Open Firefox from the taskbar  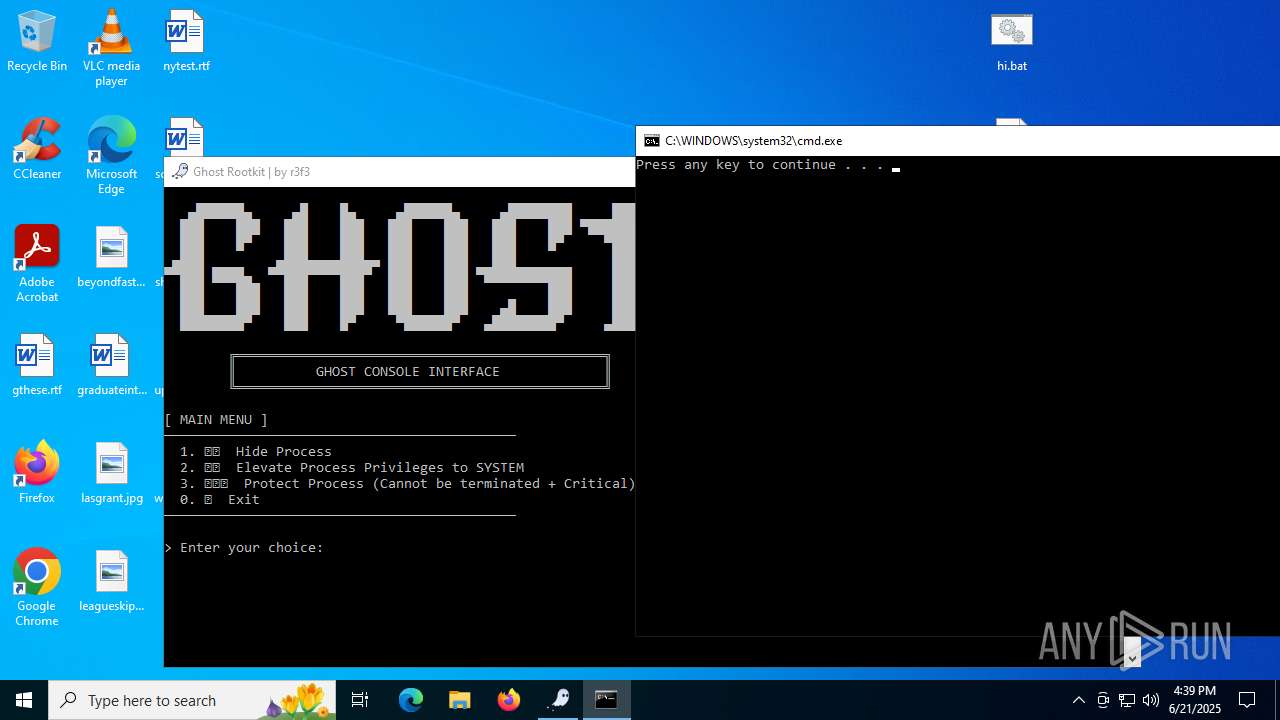click(x=509, y=700)
